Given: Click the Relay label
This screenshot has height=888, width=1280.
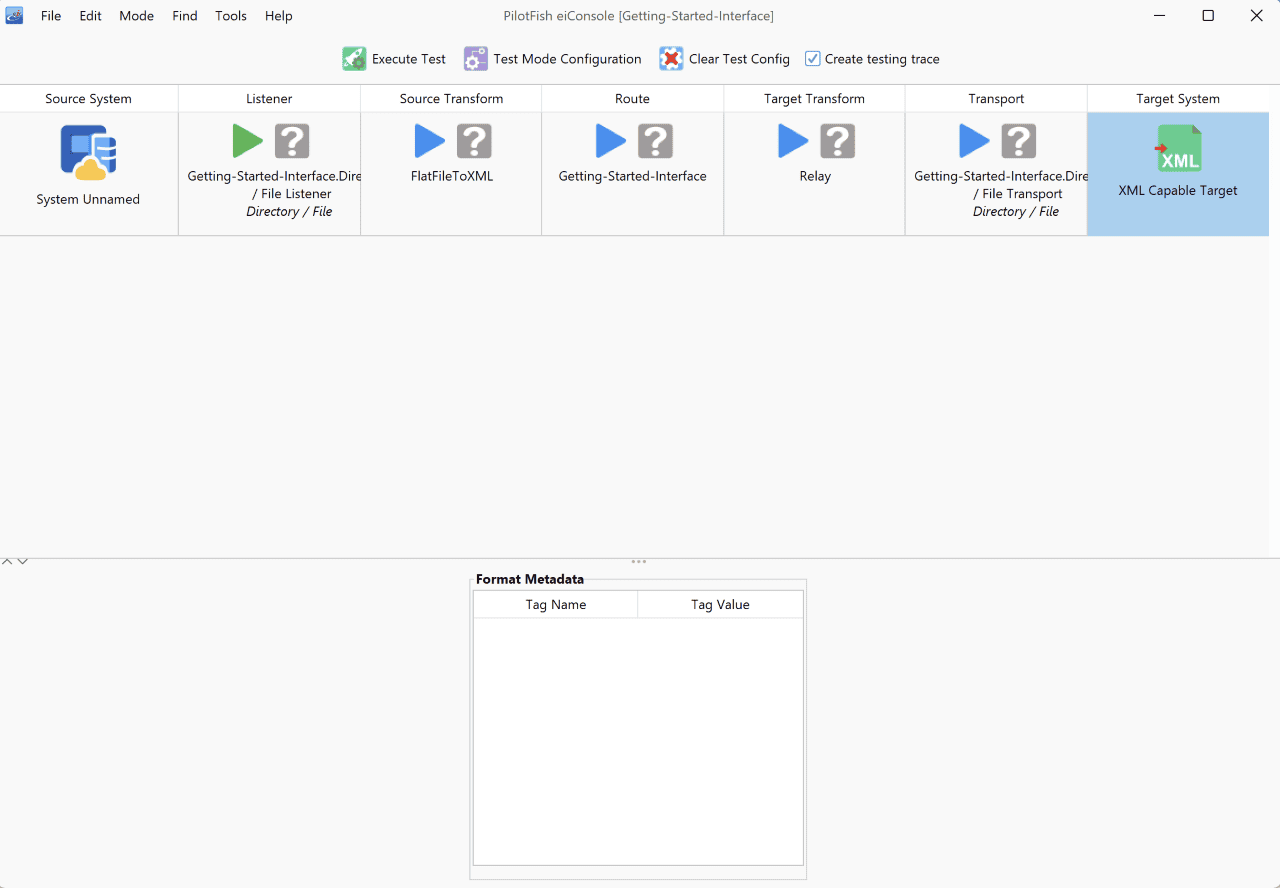Looking at the screenshot, I should [815, 176].
